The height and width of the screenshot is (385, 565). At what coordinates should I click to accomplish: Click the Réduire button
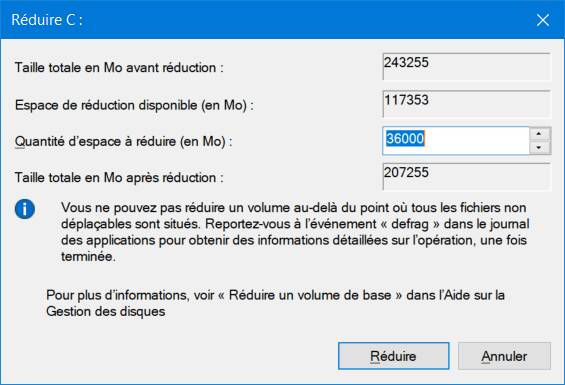tap(393, 356)
